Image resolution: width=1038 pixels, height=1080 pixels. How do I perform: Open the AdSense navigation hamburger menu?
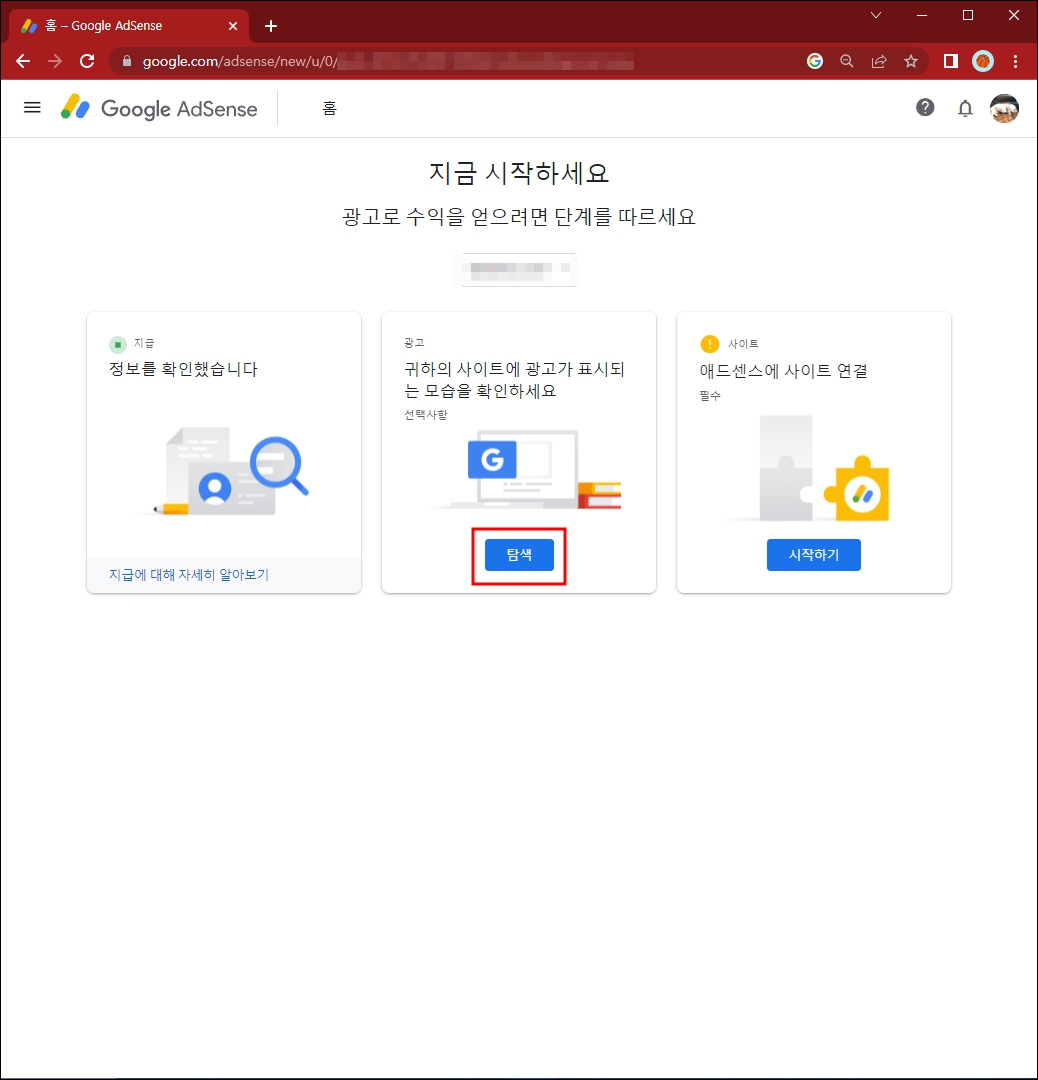click(x=32, y=107)
